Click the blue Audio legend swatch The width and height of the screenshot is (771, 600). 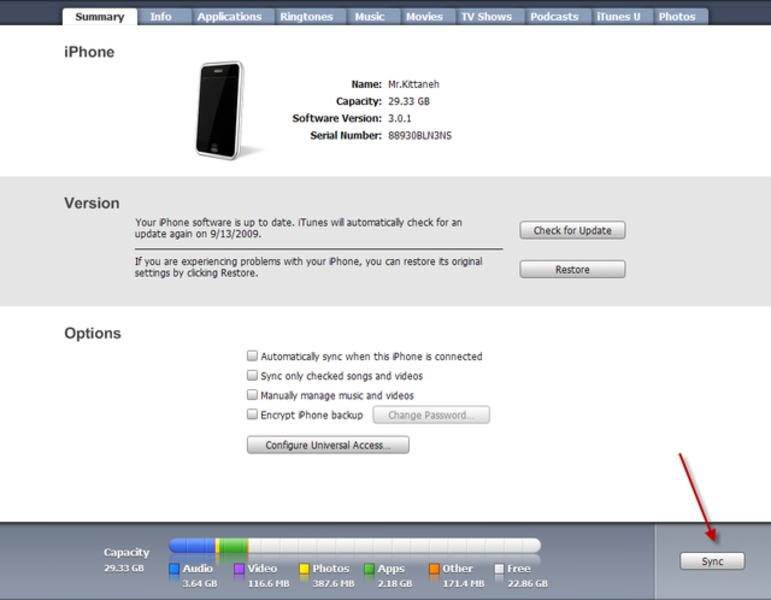(x=174, y=569)
